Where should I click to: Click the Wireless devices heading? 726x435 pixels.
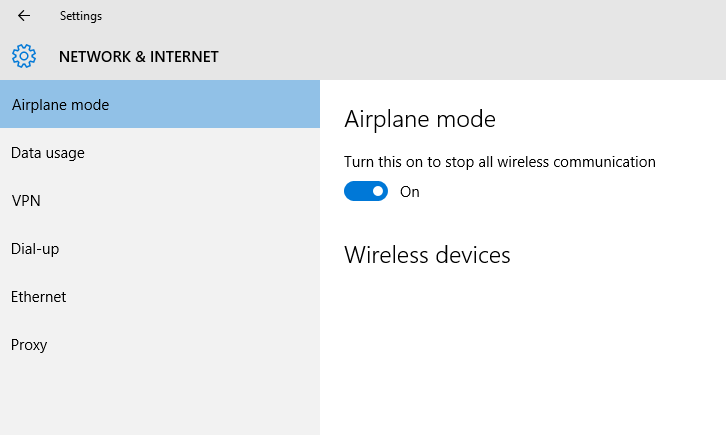coord(427,255)
